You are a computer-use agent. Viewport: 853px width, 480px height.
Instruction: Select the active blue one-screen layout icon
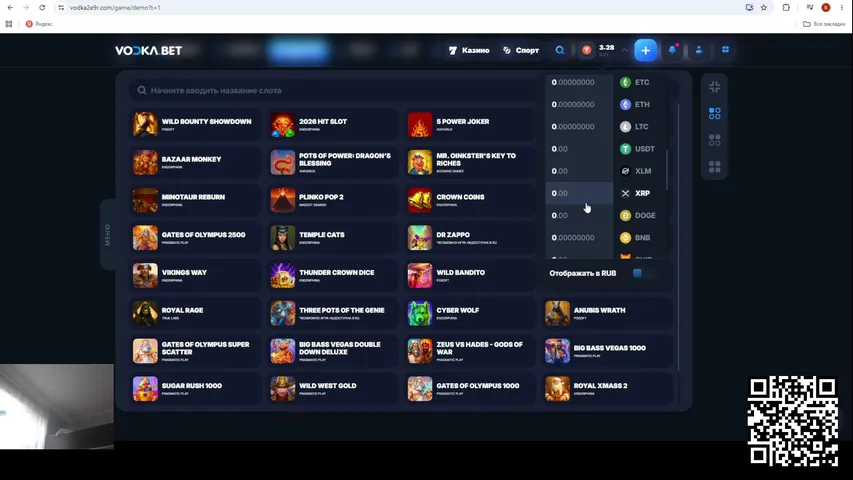tap(714, 113)
